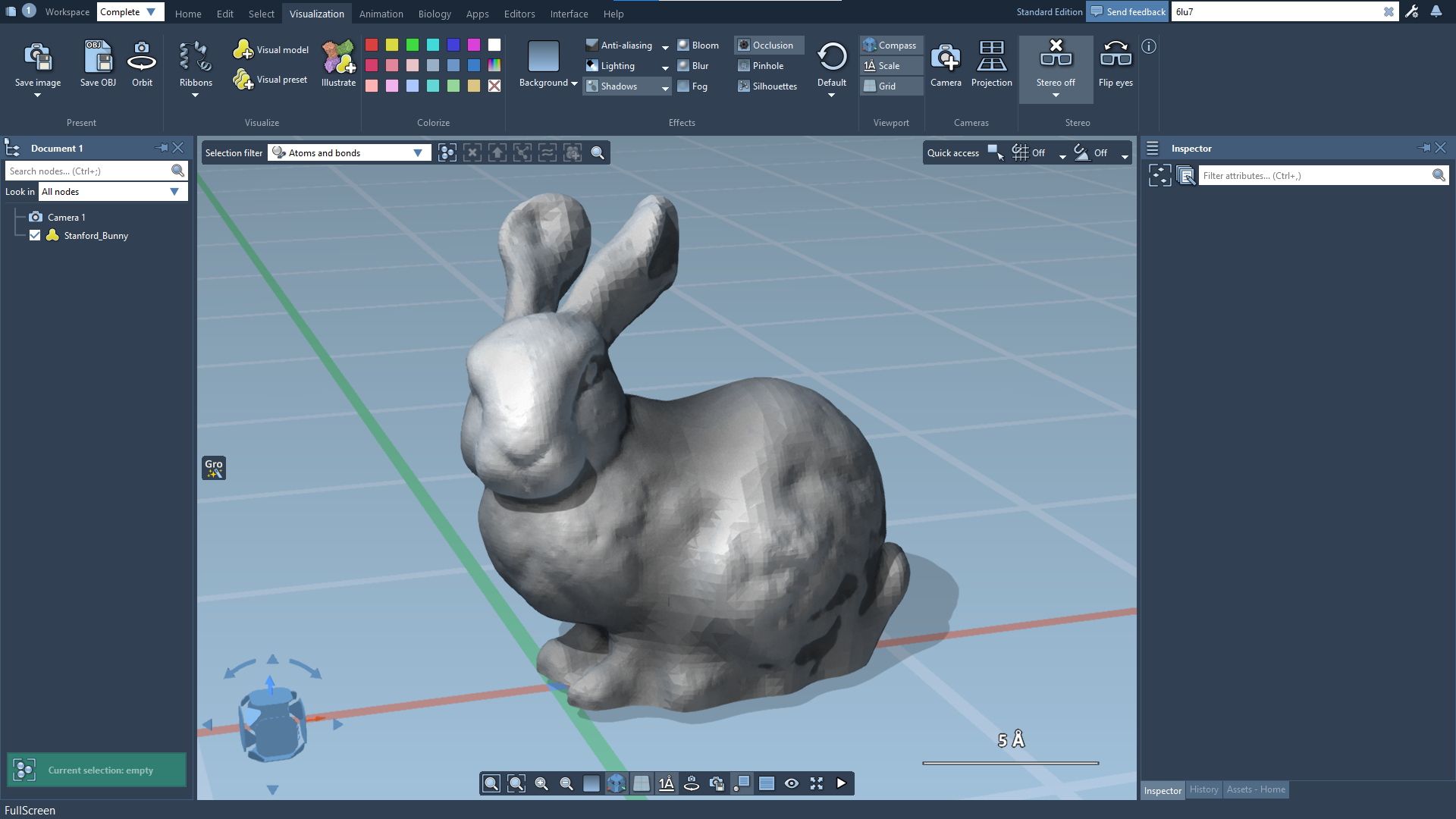Toggle the Anti-aliasing effect

point(618,45)
